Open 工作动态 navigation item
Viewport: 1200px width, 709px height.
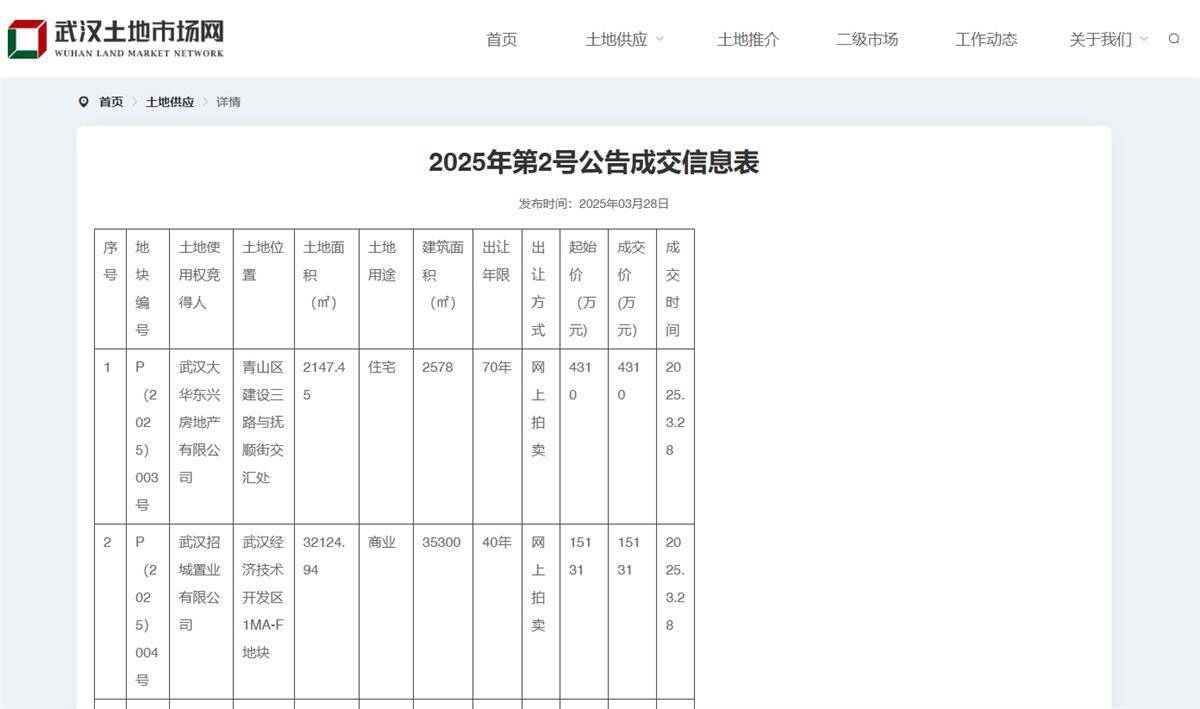[986, 39]
